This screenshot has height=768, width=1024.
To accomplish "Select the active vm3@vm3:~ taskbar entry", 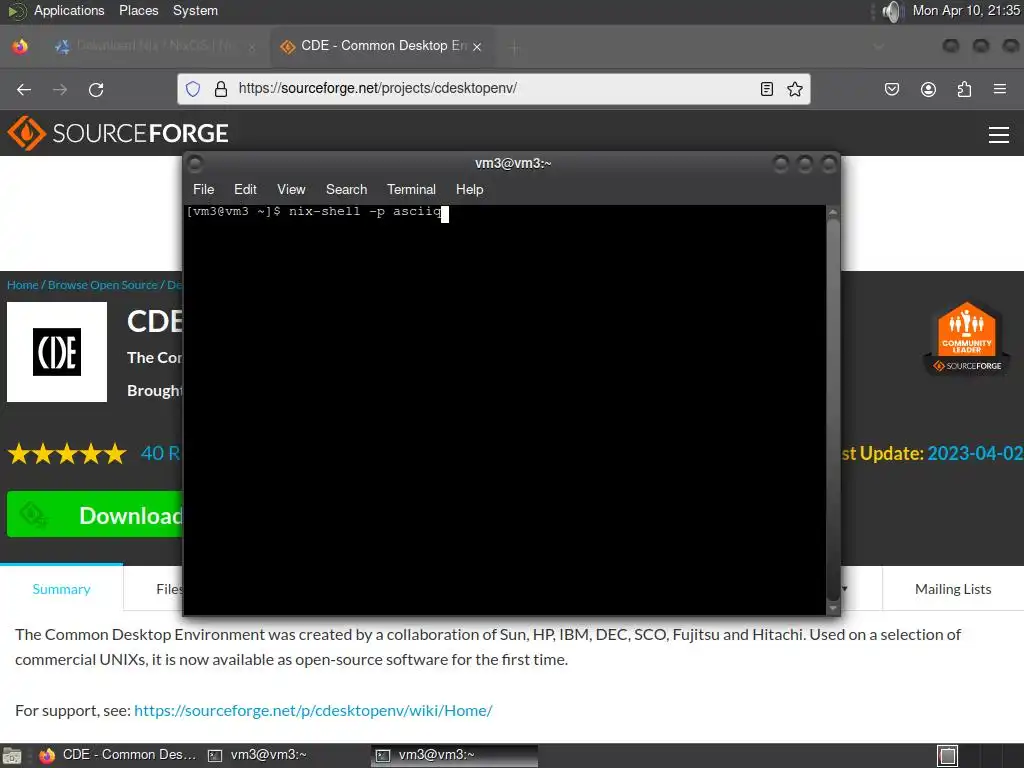I will [x=455, y=755].
